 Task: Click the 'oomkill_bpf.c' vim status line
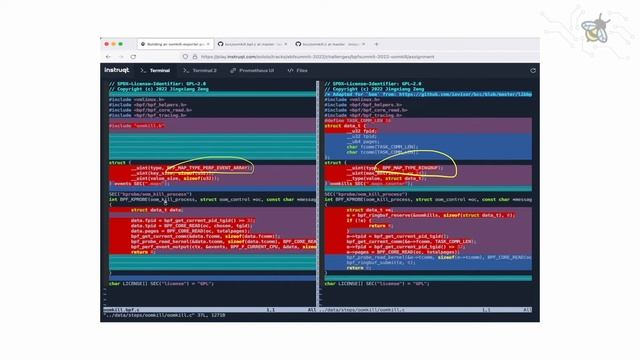tap(211, 310)
